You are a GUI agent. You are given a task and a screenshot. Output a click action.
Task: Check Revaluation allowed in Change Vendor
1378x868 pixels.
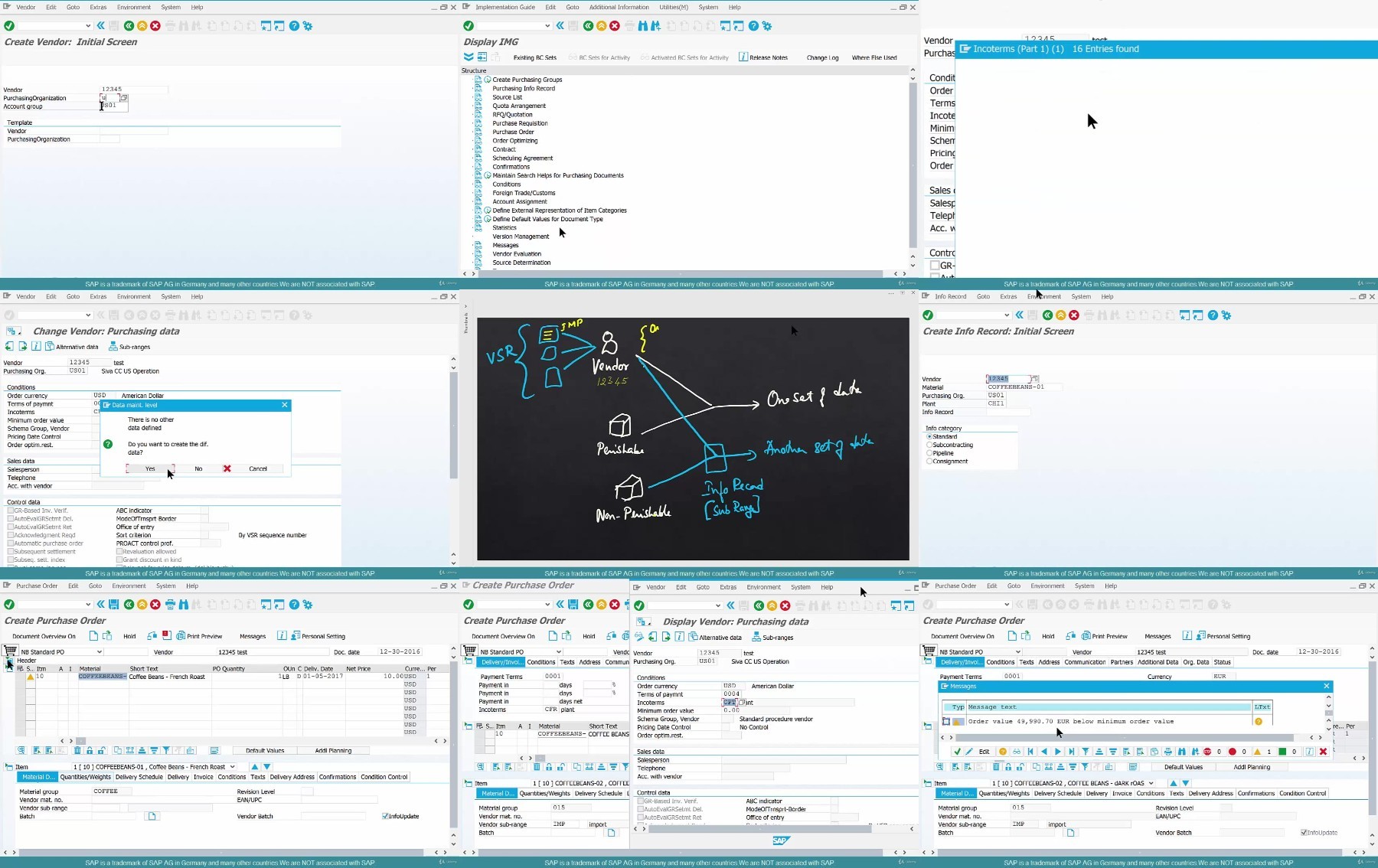click(119, 552)
